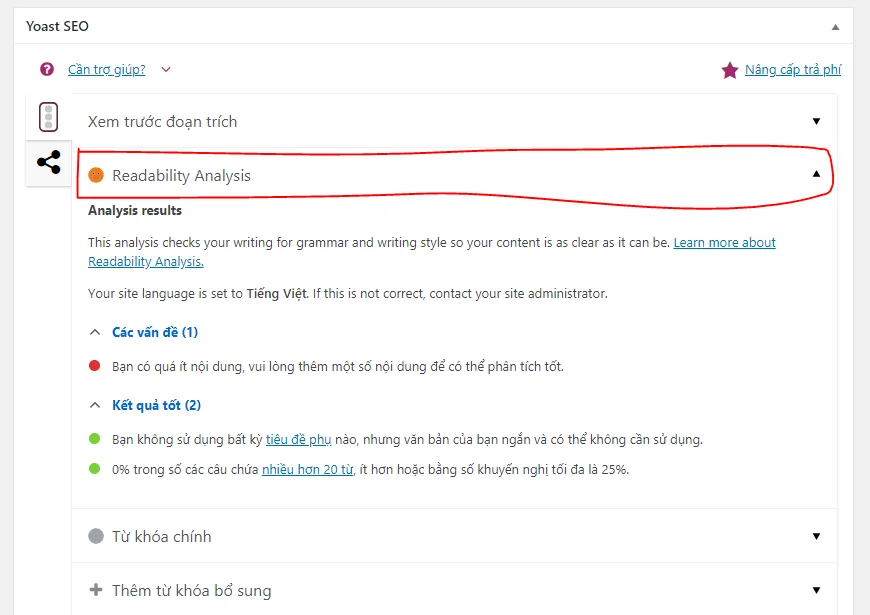870x615 pixels.
Task: Expand the 'Xem trước đoạn trích' section
Action: [454, 121]
